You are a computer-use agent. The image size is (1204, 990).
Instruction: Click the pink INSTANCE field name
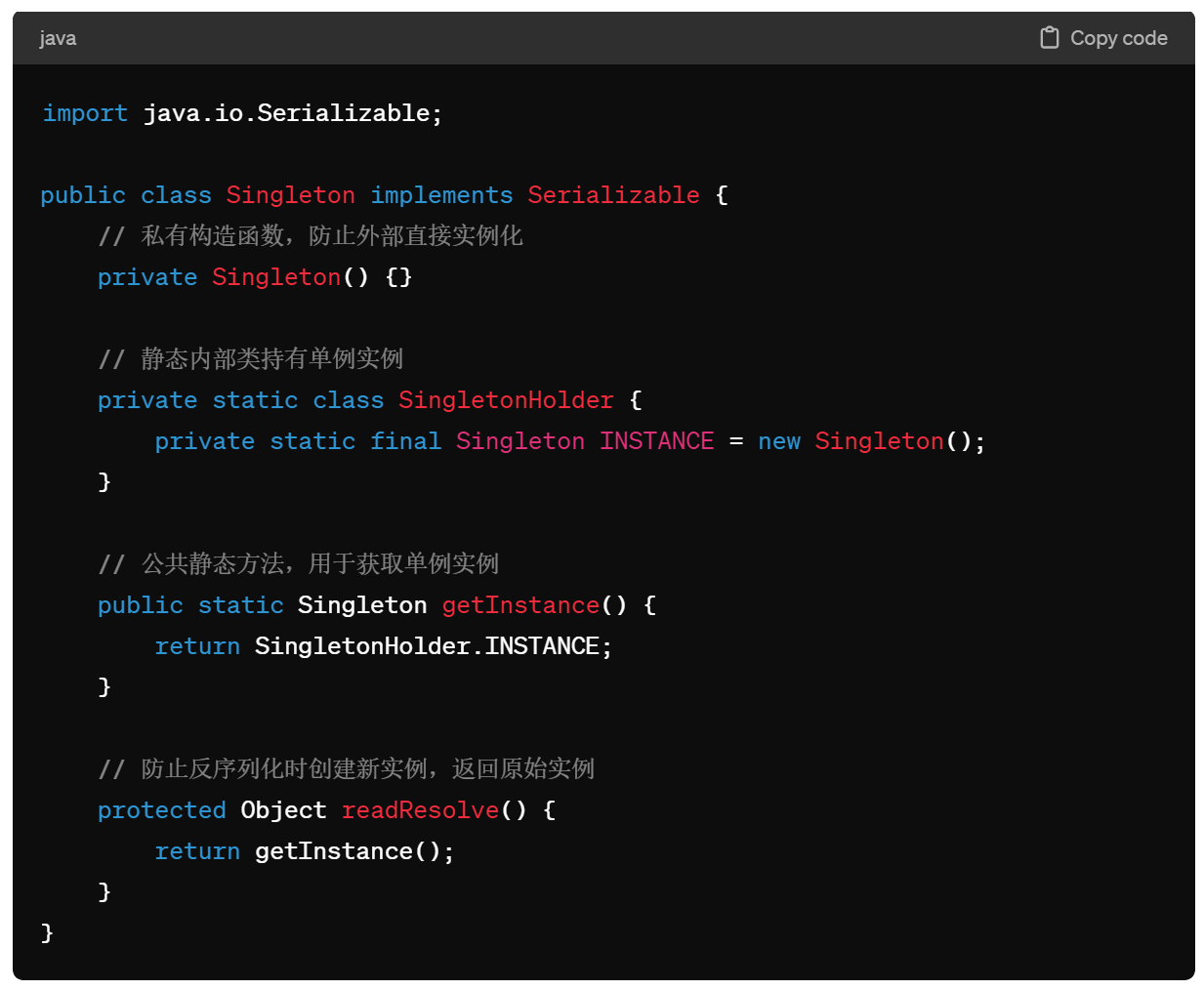point(656,441)
